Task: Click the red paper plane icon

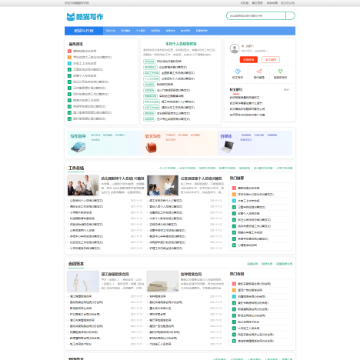Action: pyautogui.click(x=259, y=71)
